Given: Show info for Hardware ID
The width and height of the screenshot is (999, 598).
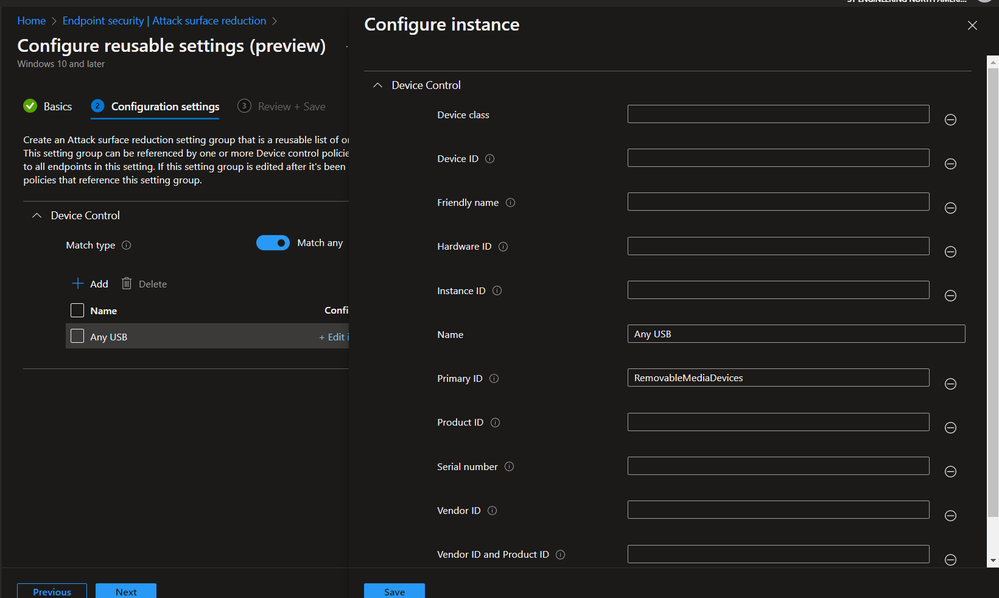Looking at the screenshot, I should point(503,246).
